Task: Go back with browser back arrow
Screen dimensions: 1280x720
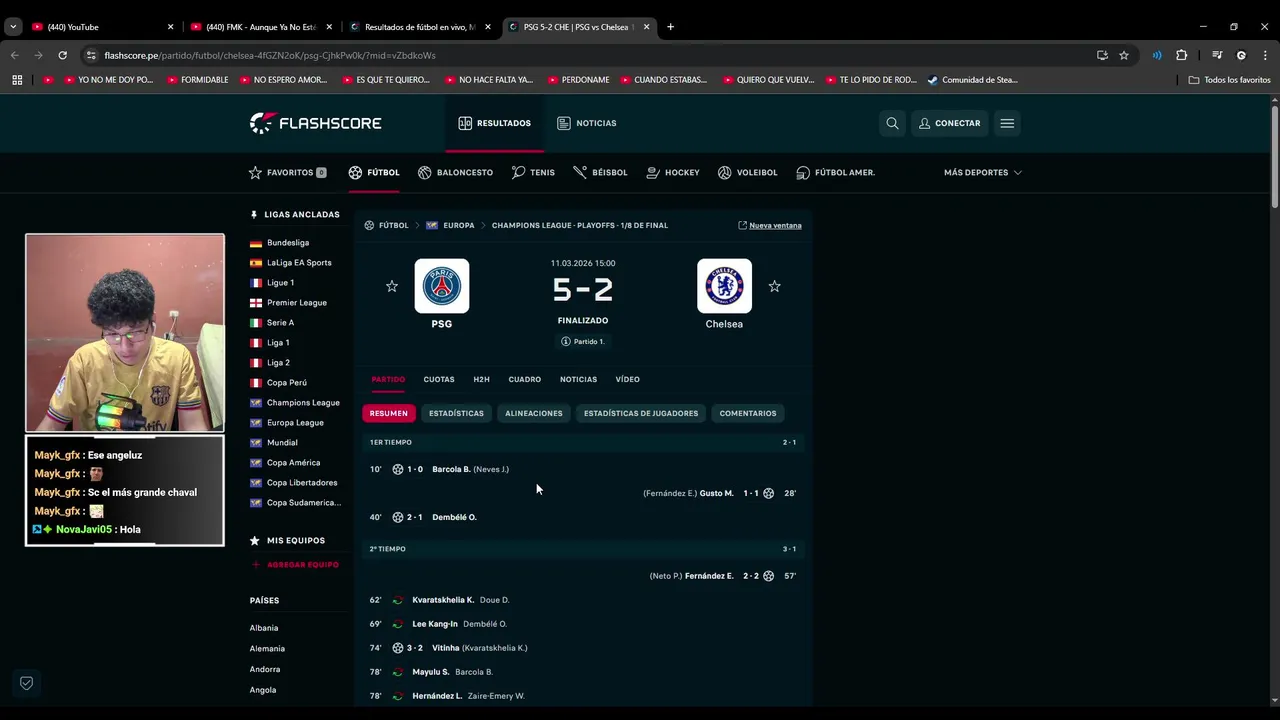Action: click(x=15, y=55)
